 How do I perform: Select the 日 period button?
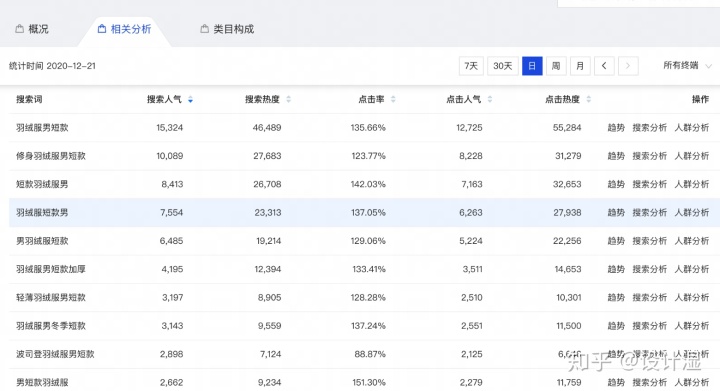pos(532,66)
